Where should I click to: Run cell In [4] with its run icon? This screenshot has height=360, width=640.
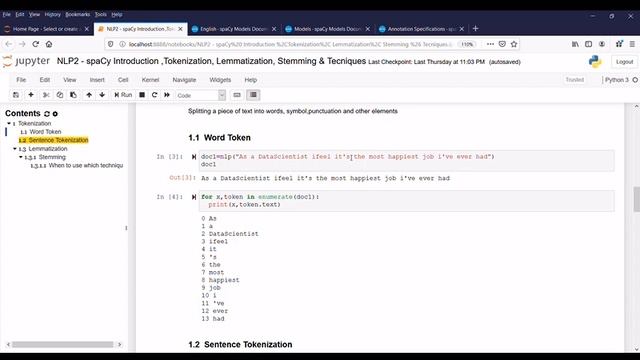click(194, 197)
